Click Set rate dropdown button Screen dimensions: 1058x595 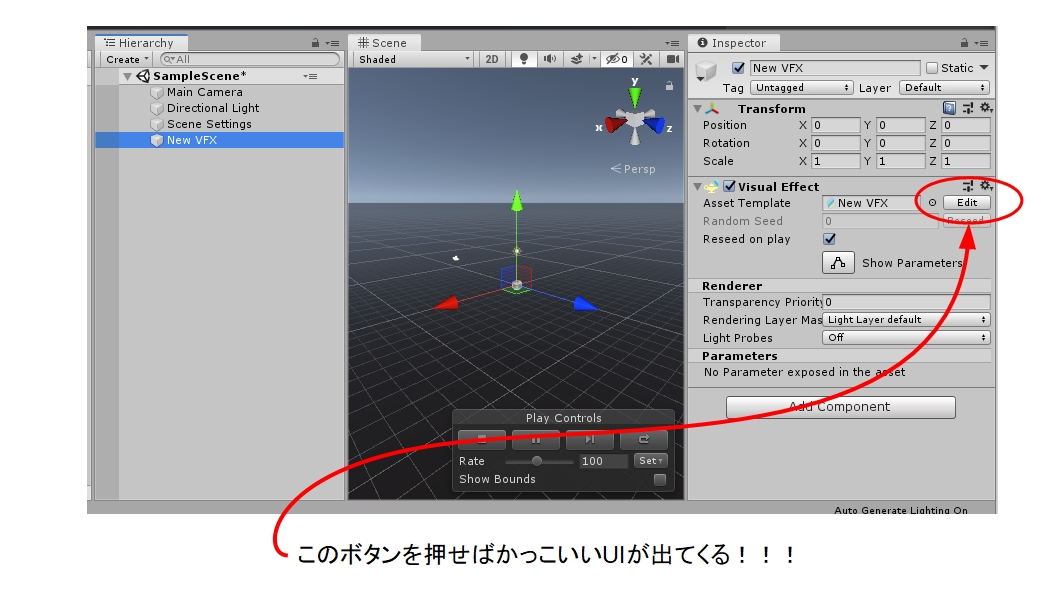(x=650, y=461)
